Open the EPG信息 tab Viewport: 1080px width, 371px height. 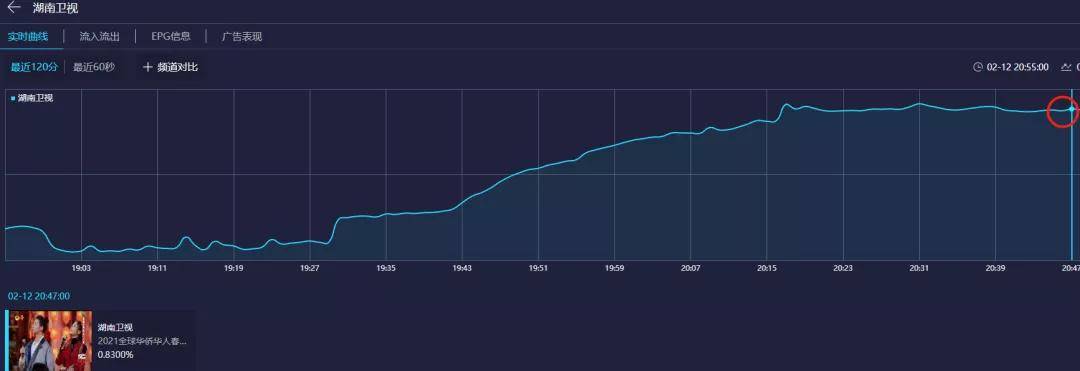pos(171,36)
